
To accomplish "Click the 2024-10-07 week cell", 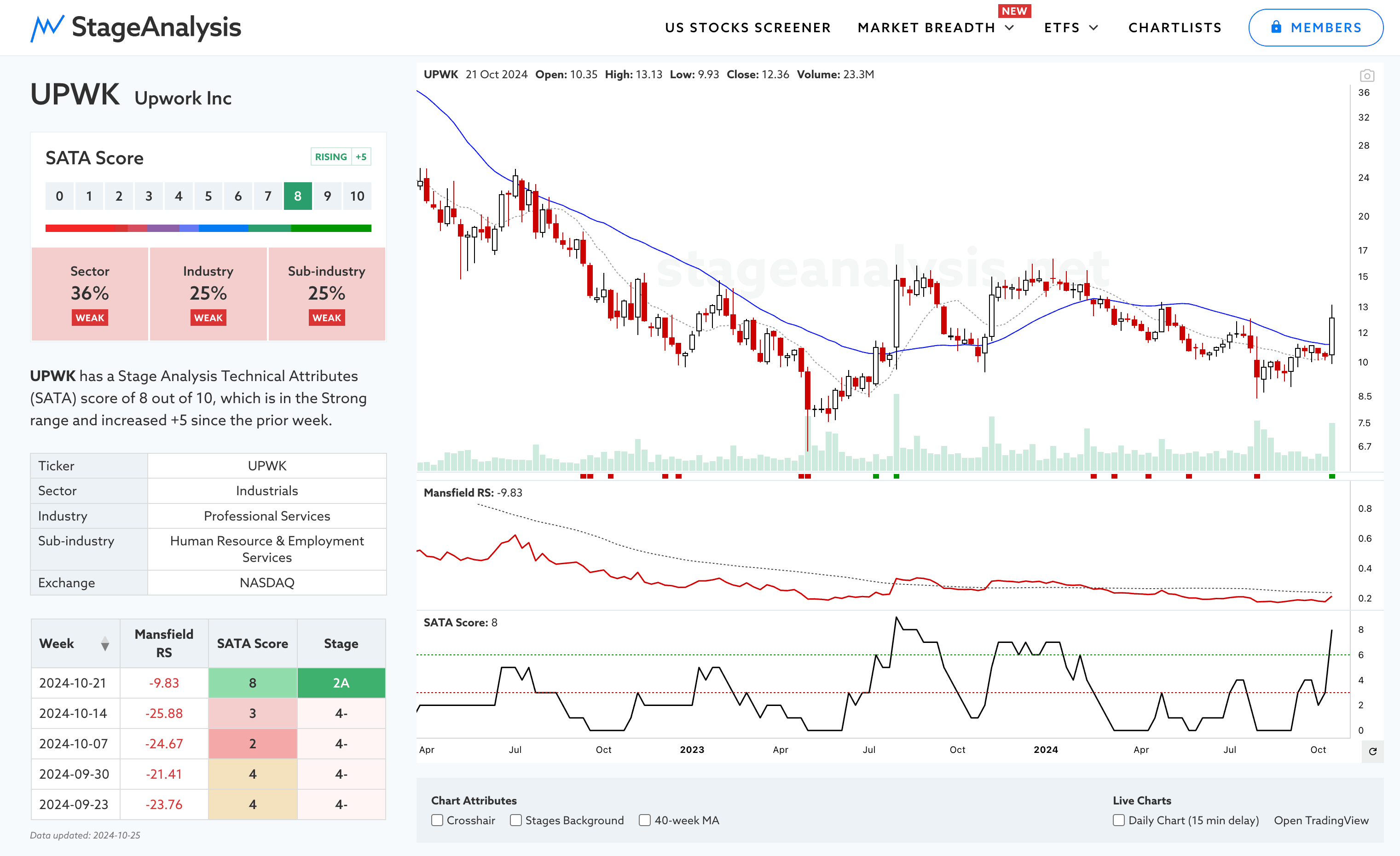I will (x=75, y=744).
